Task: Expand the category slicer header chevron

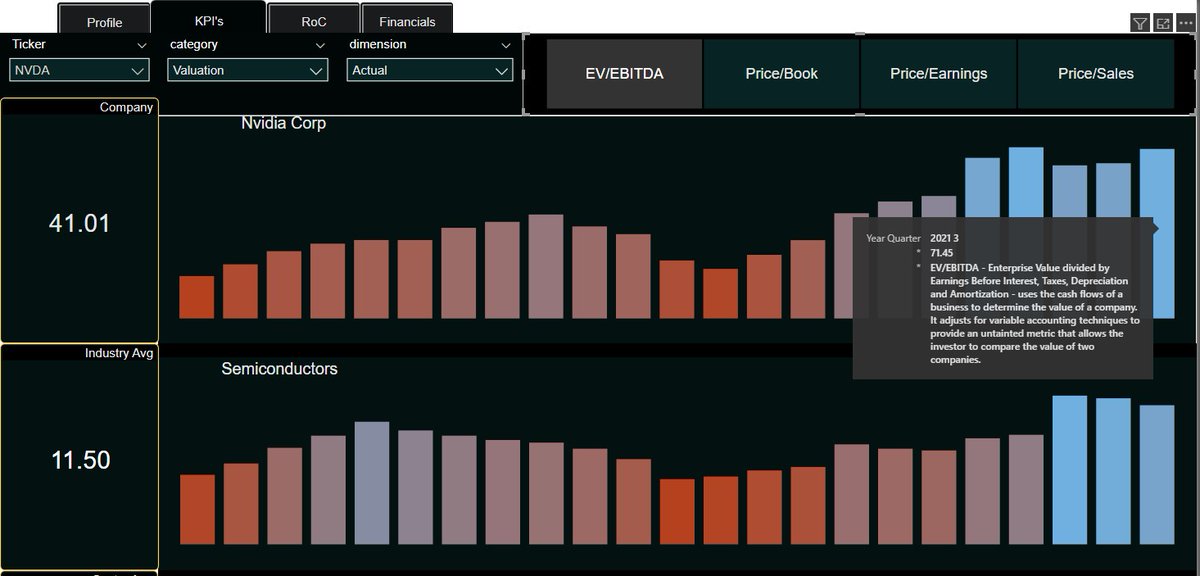Action: (x=320, y=45)
